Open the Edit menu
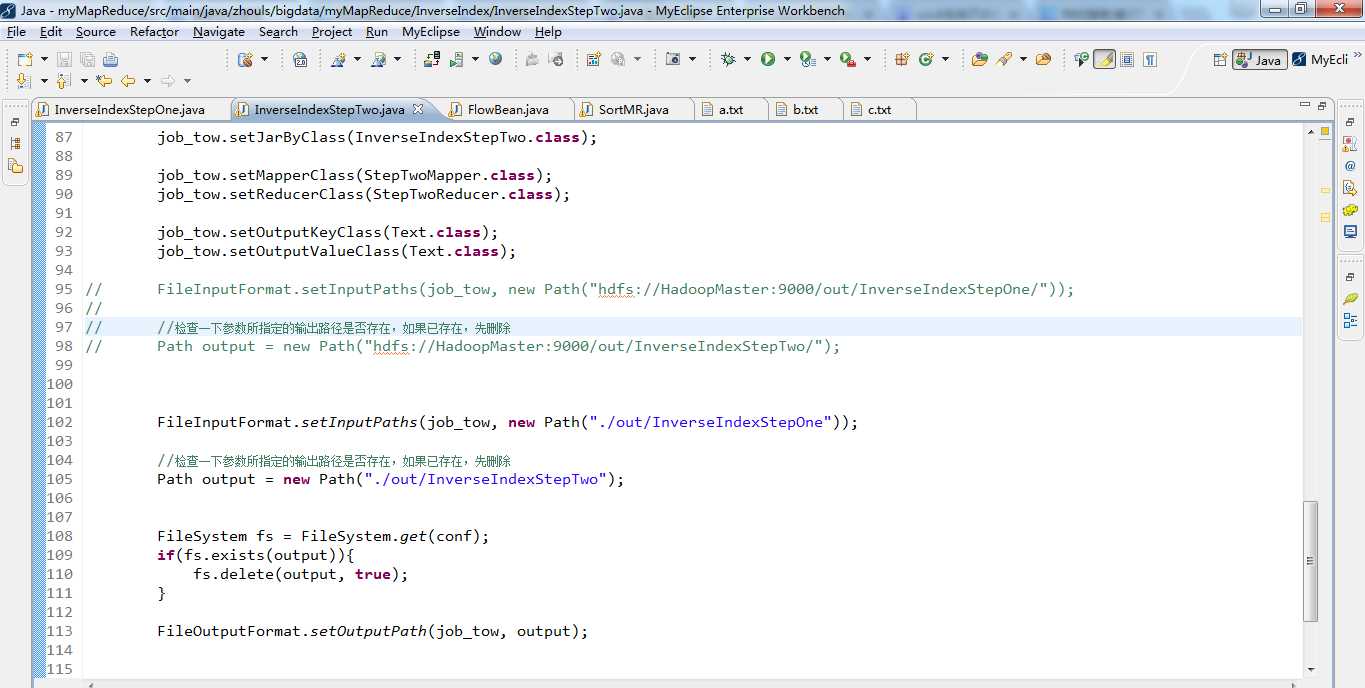Image resolution: width=1365 pixels, height=688 pixels. tap(51, 32)
